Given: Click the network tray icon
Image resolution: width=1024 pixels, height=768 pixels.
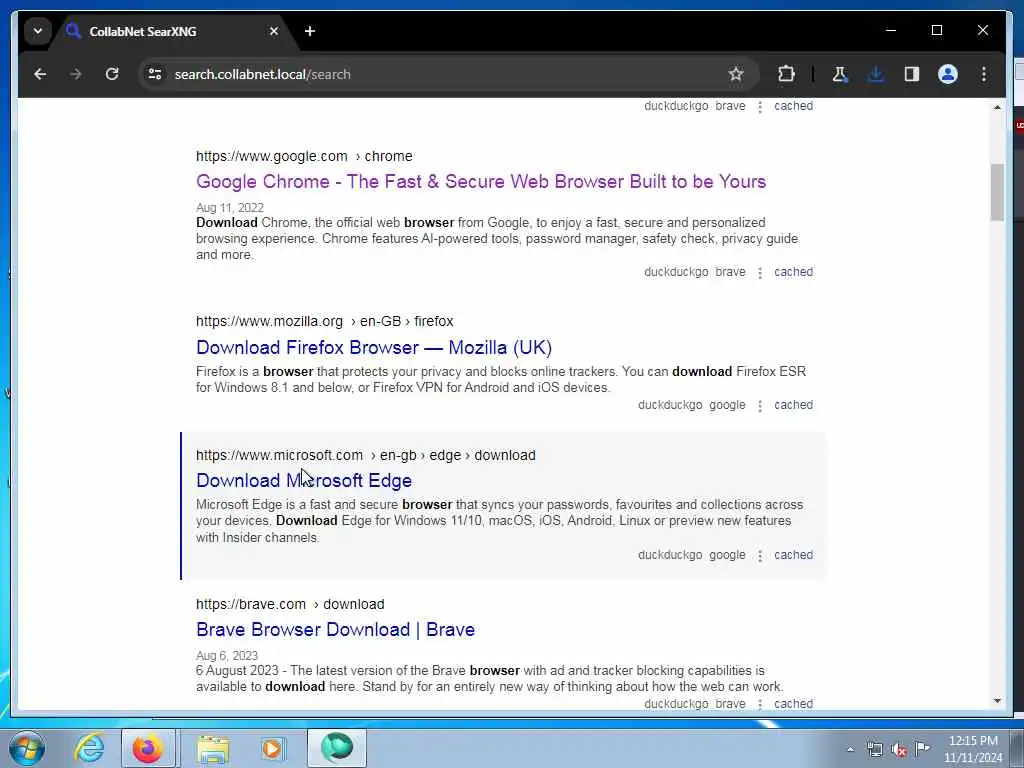Looking at the screenshot, I should tap(874, 750).
